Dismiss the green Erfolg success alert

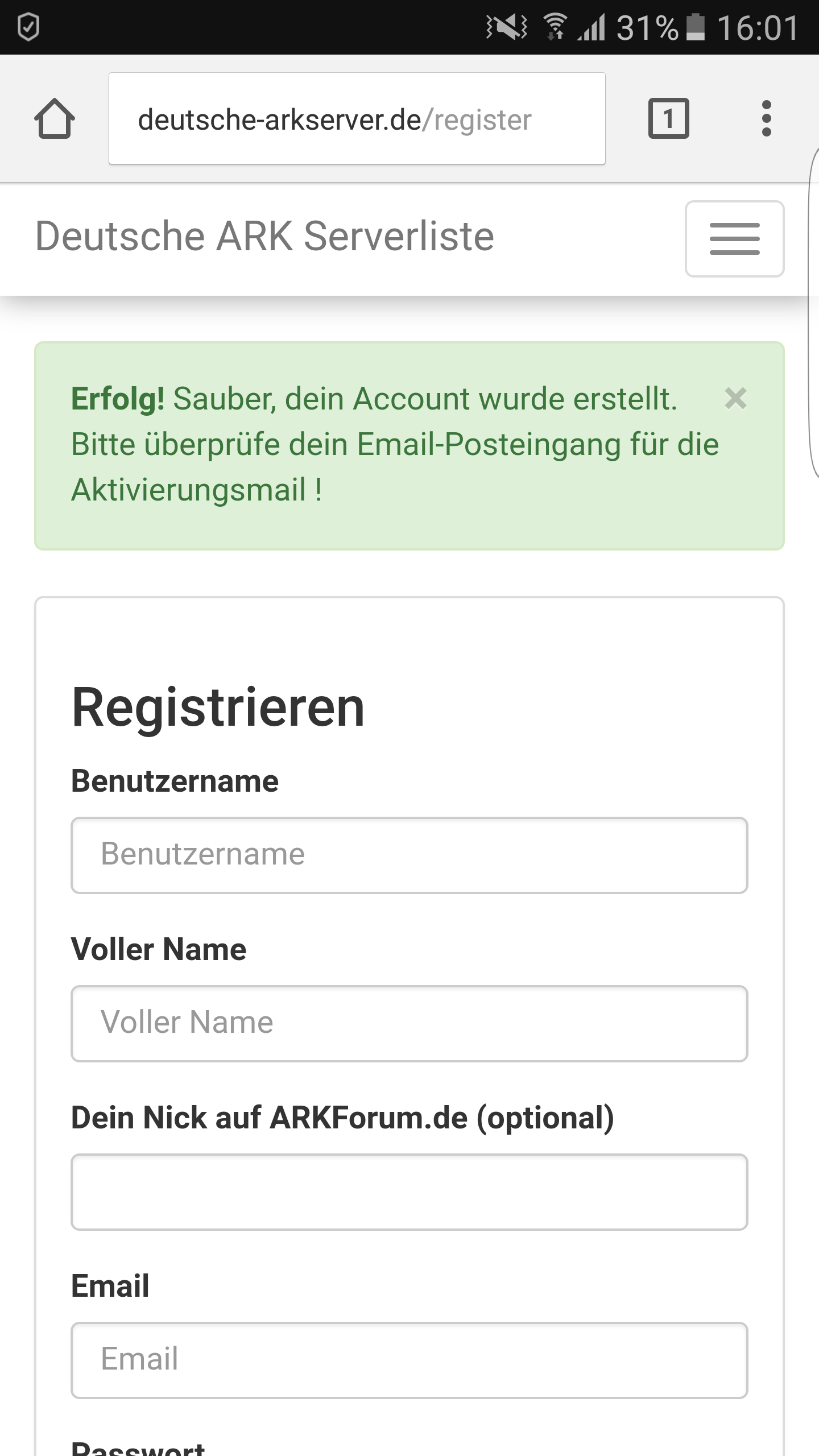[735, 398]
